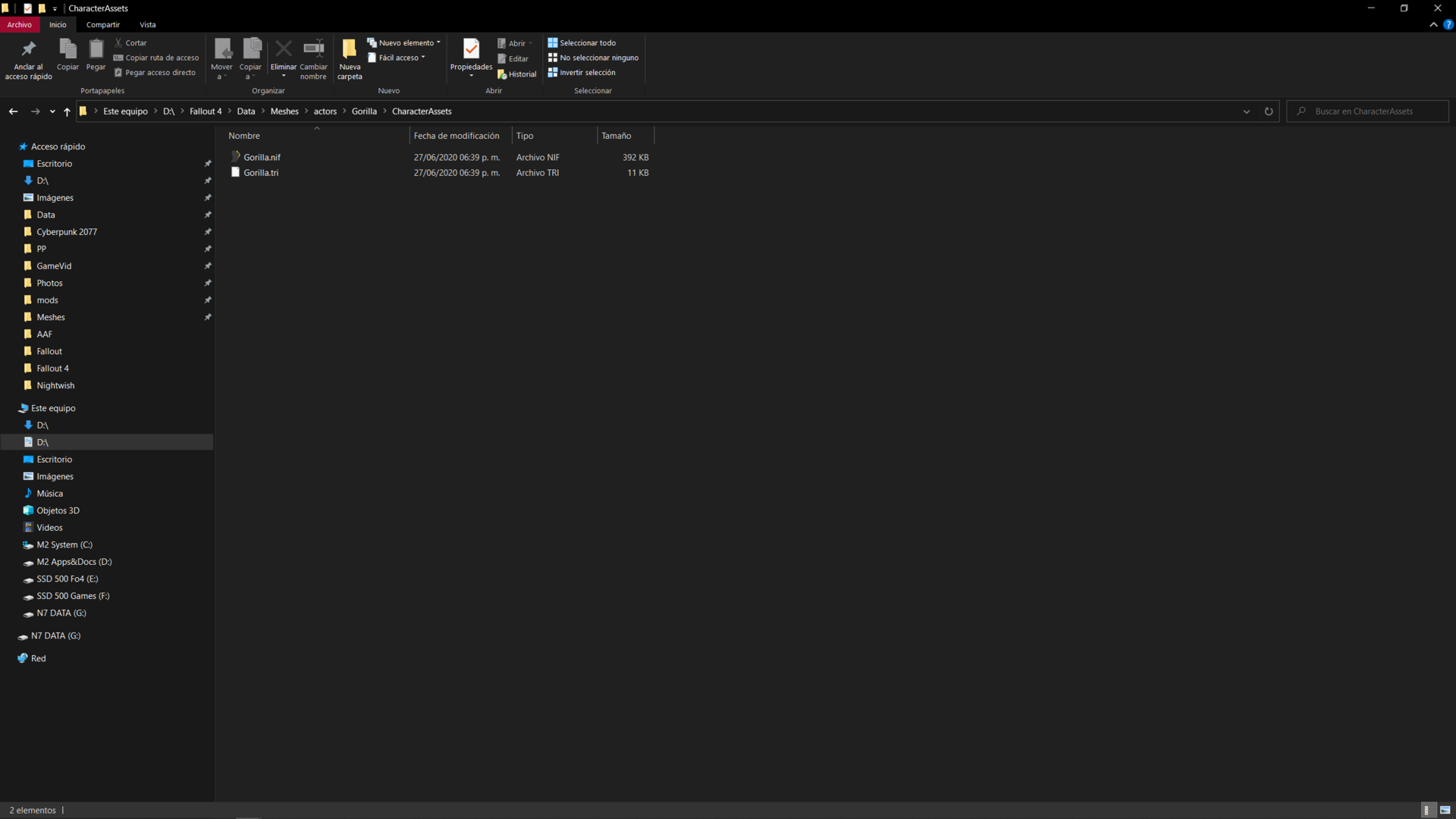
Task: Click Meshes in the breadcrumb path
Action: pyautogui.click(x=284, y=111)
